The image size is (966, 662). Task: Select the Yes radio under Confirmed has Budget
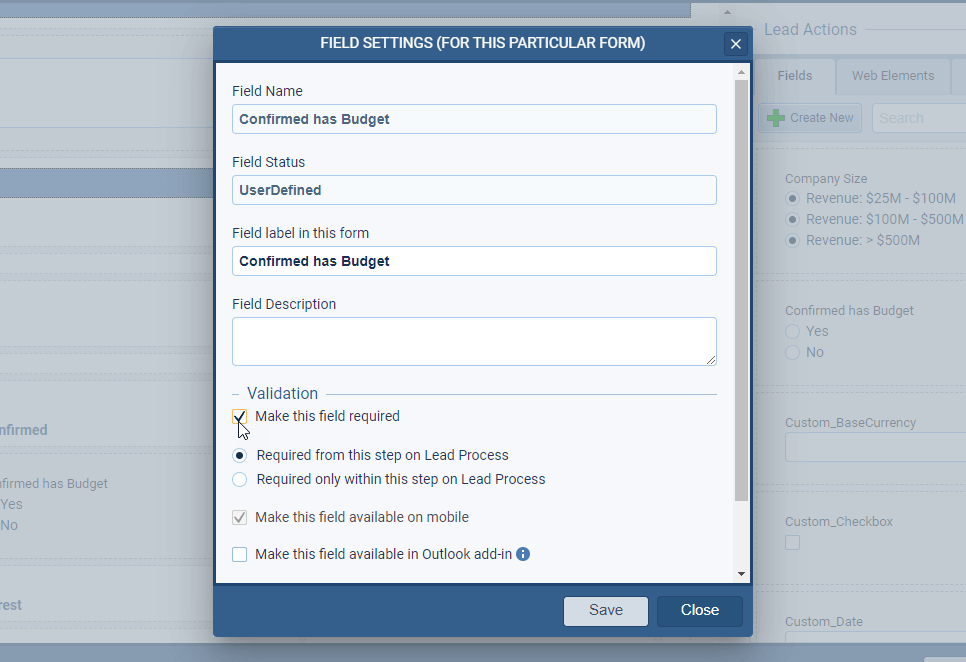point(793,331)
